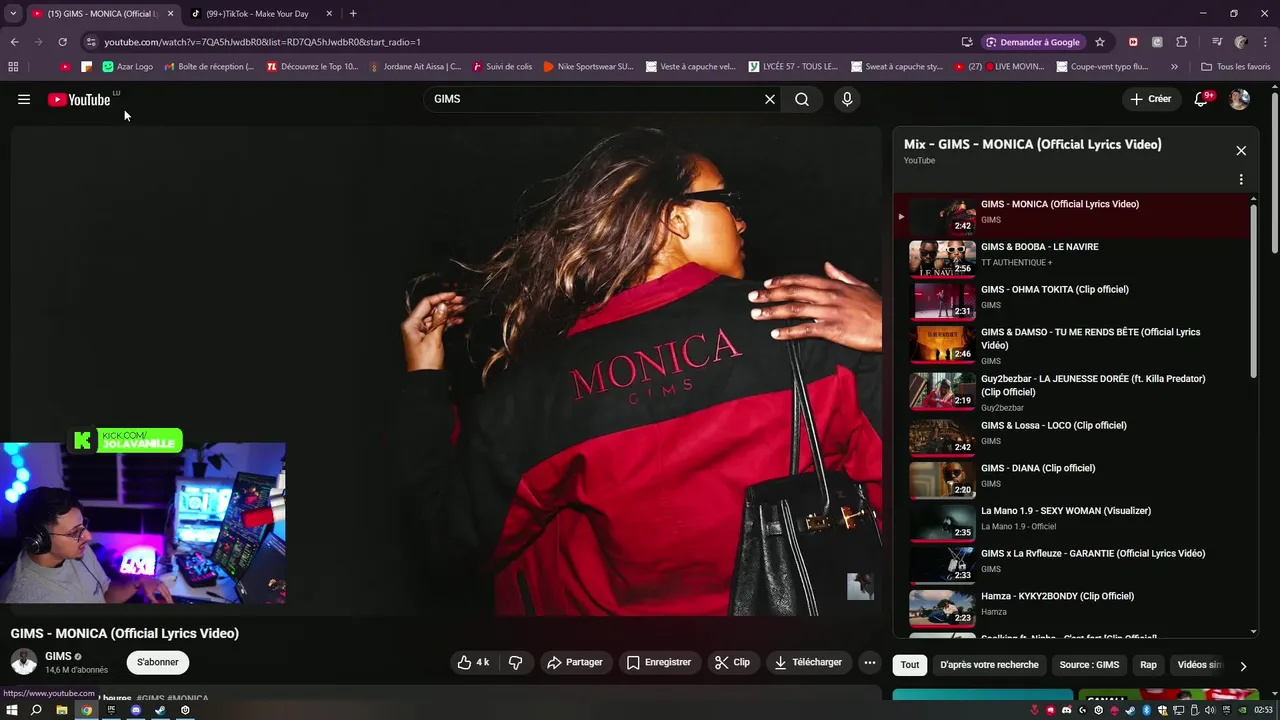
Task: Open the GIMS channel avatar
Action: pyautogui.click(x=24, y=662)
